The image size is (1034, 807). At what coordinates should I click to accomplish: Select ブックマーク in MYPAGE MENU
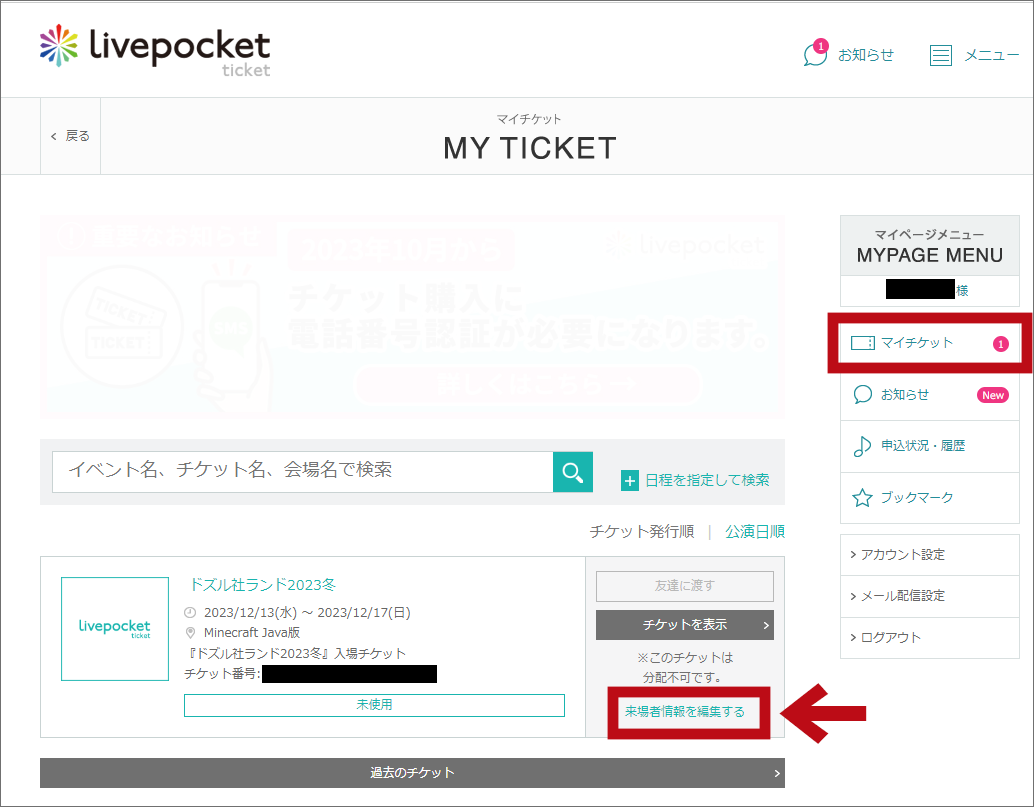point(930,498)
